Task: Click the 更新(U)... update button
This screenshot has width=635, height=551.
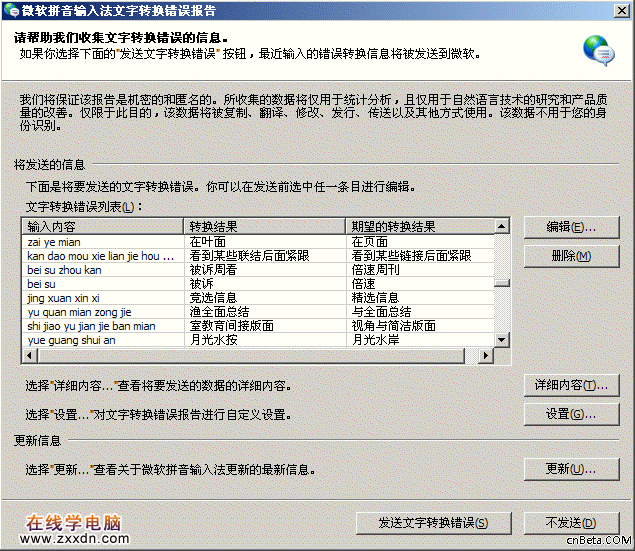Action: (x=571, y=469)
